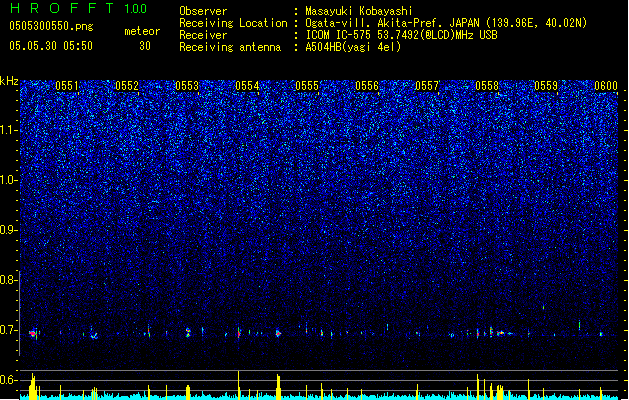Click the 0.7 kHz axis label
629x400 pixels.
(8, 330)
